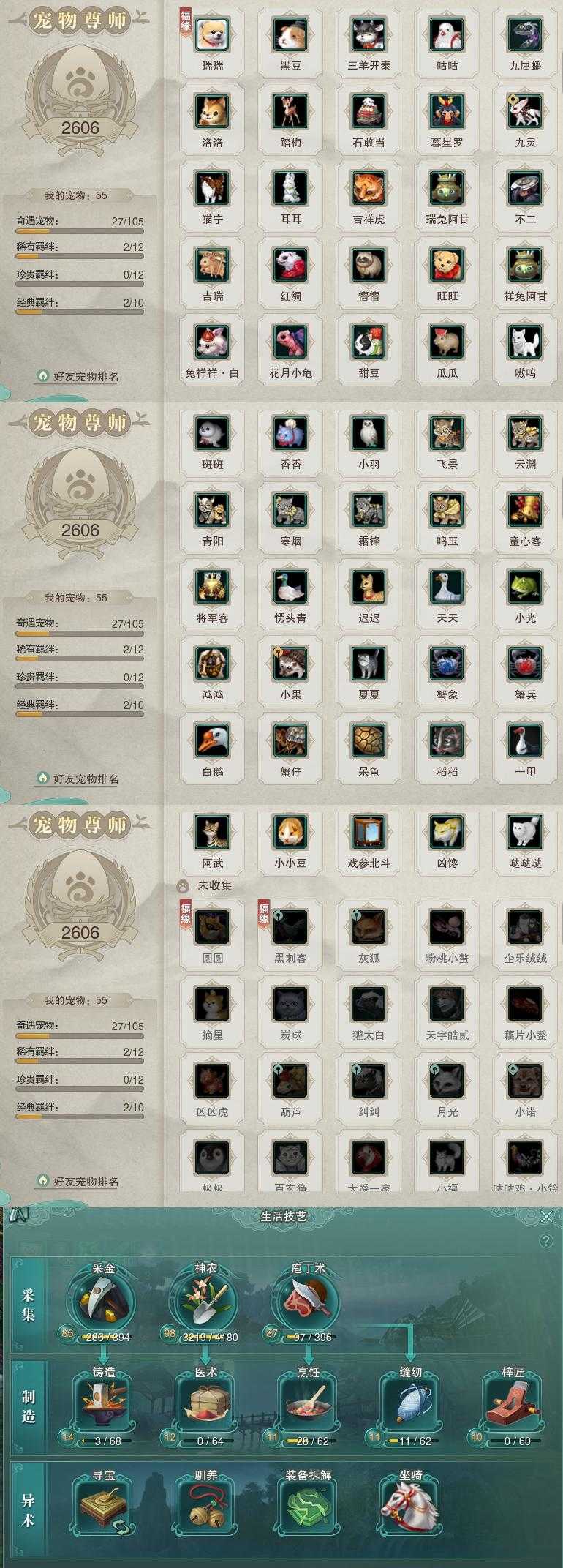The width and height of the screenshot is (563, 1568).
Task: Choose the 吉祥虎 pet icon
Action: coord(369,188)
